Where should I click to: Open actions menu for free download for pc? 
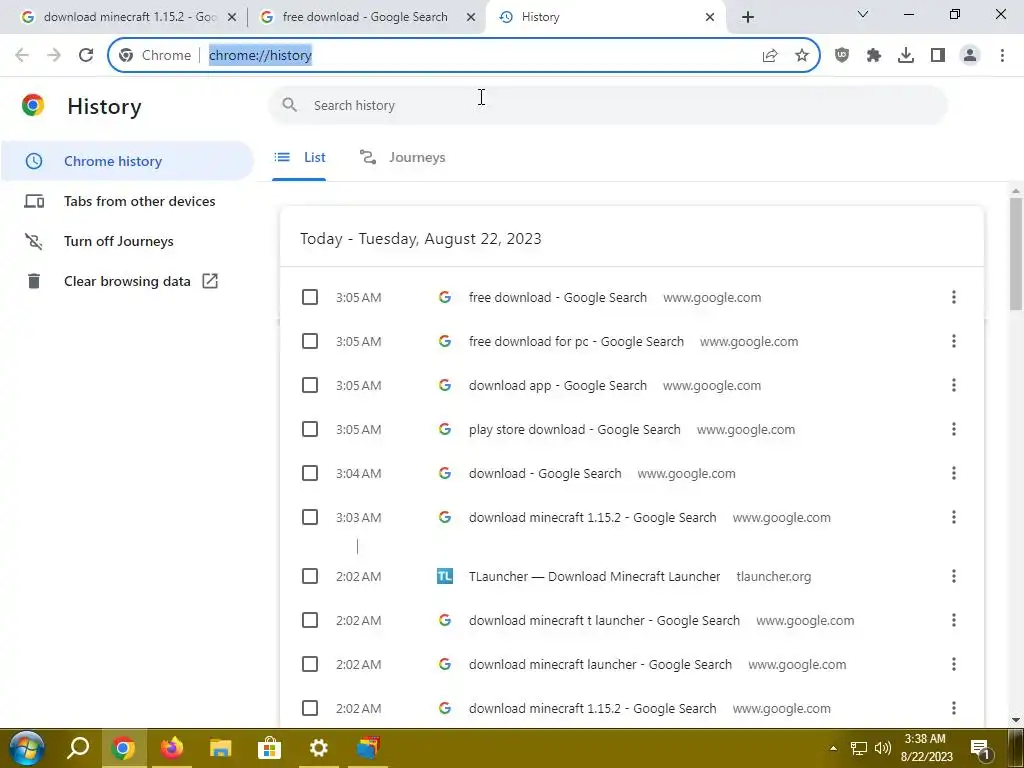click(953, 342)
